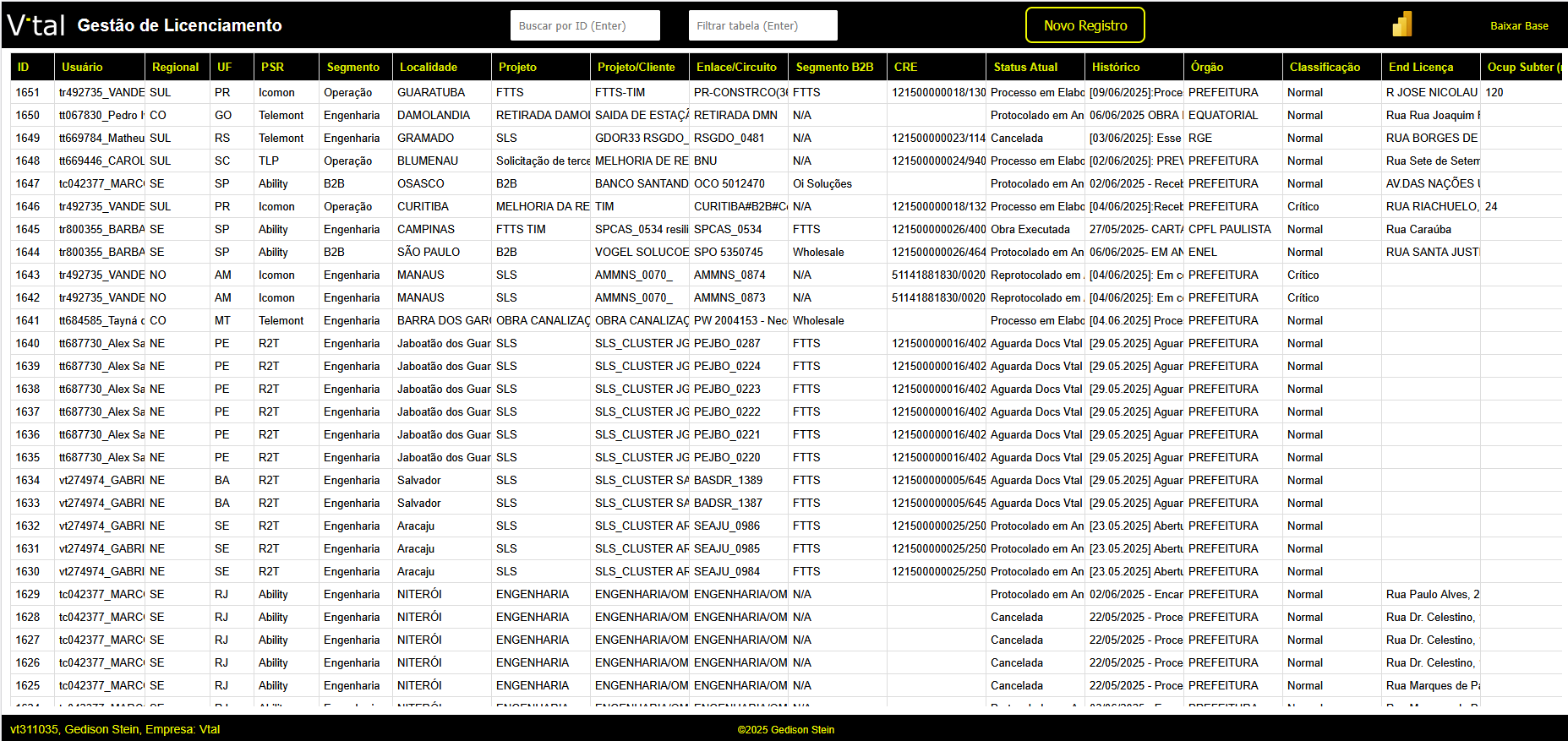Click the Segmento B2B column header
Screen dimensions: 1568x741
point(834,67)
